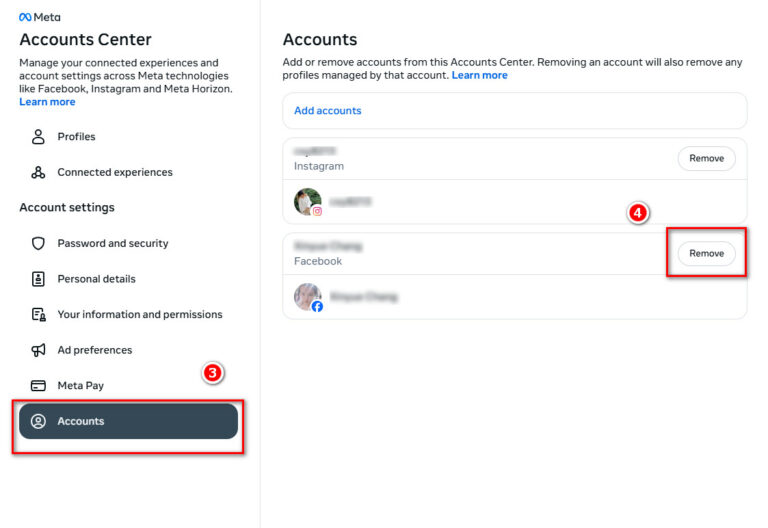Remove the Instagram account
768x528 pixels.
tap(706, 158)
